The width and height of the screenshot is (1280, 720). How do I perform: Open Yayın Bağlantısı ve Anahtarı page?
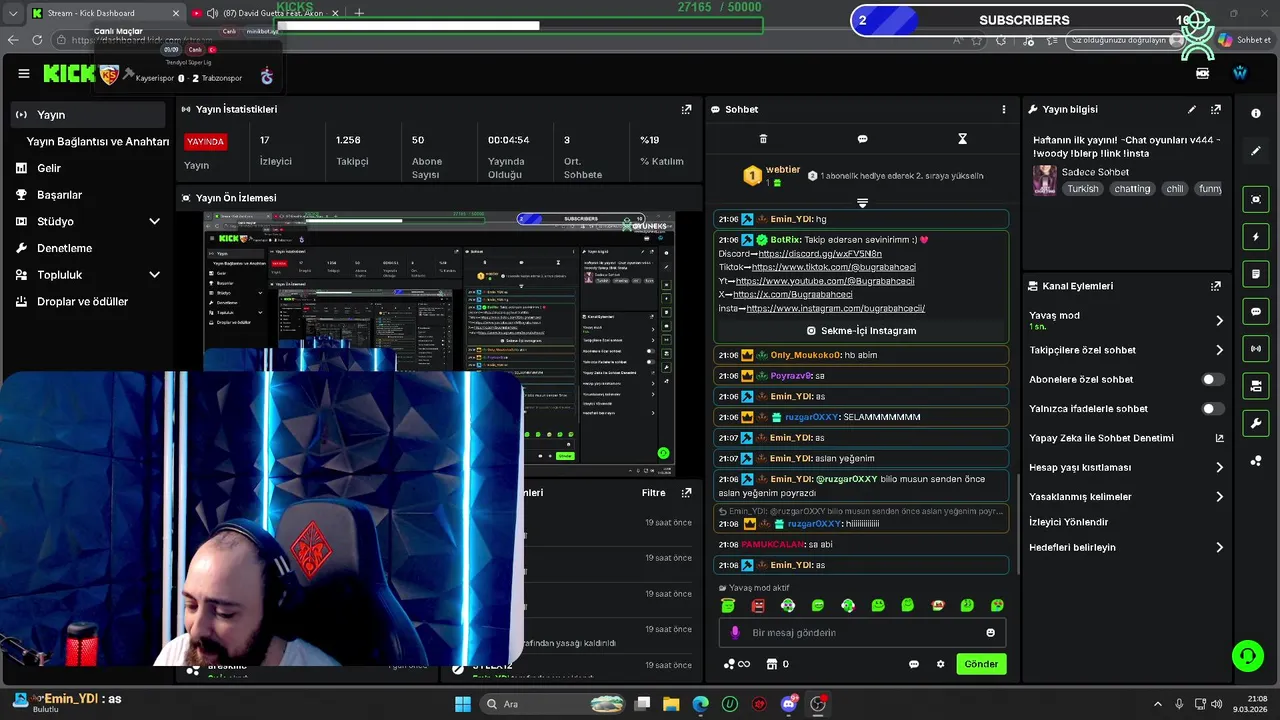98,142
